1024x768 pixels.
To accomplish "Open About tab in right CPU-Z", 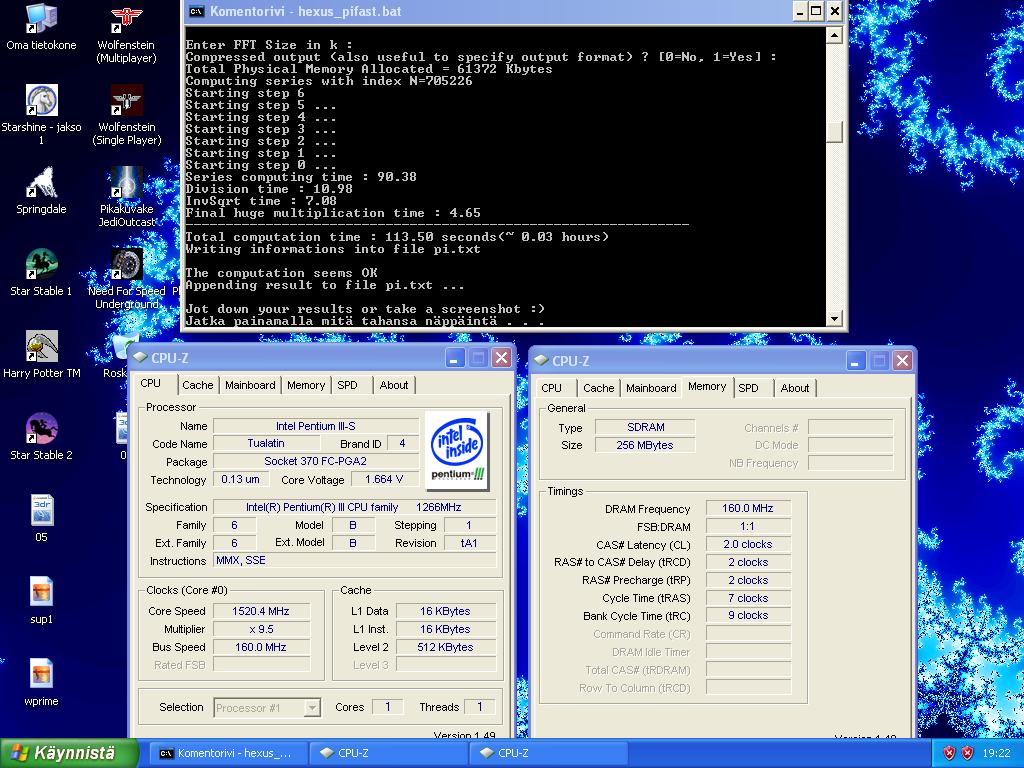I will pyautogui.click(x=795, y=388).
